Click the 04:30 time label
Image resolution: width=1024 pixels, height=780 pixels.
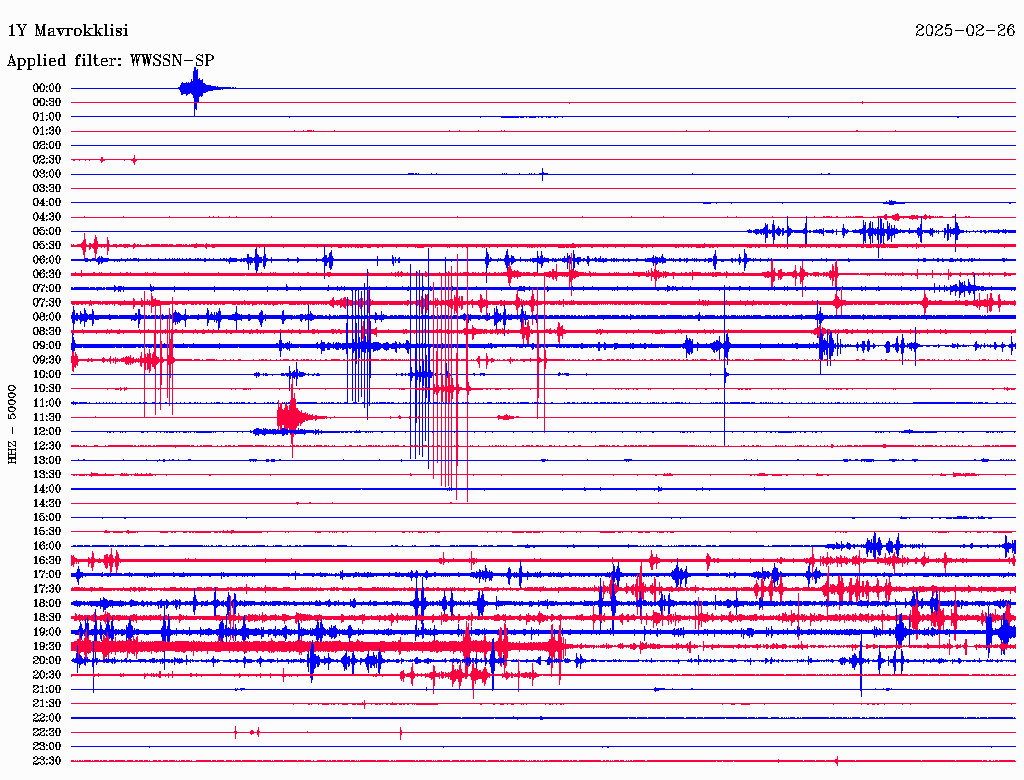pos(47,217)
